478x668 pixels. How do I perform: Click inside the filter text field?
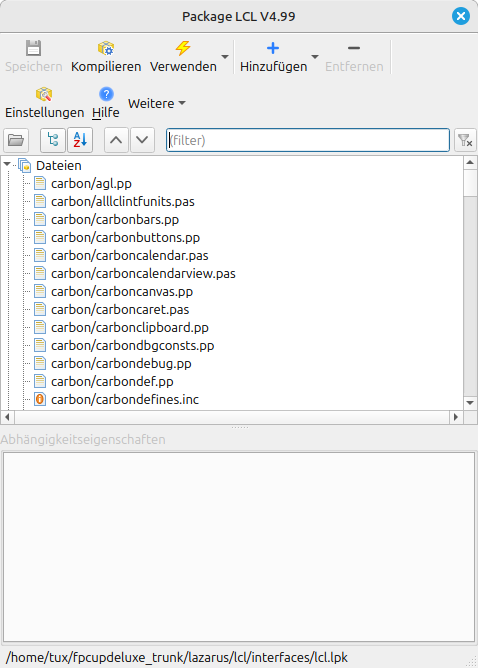pos(308,140)
